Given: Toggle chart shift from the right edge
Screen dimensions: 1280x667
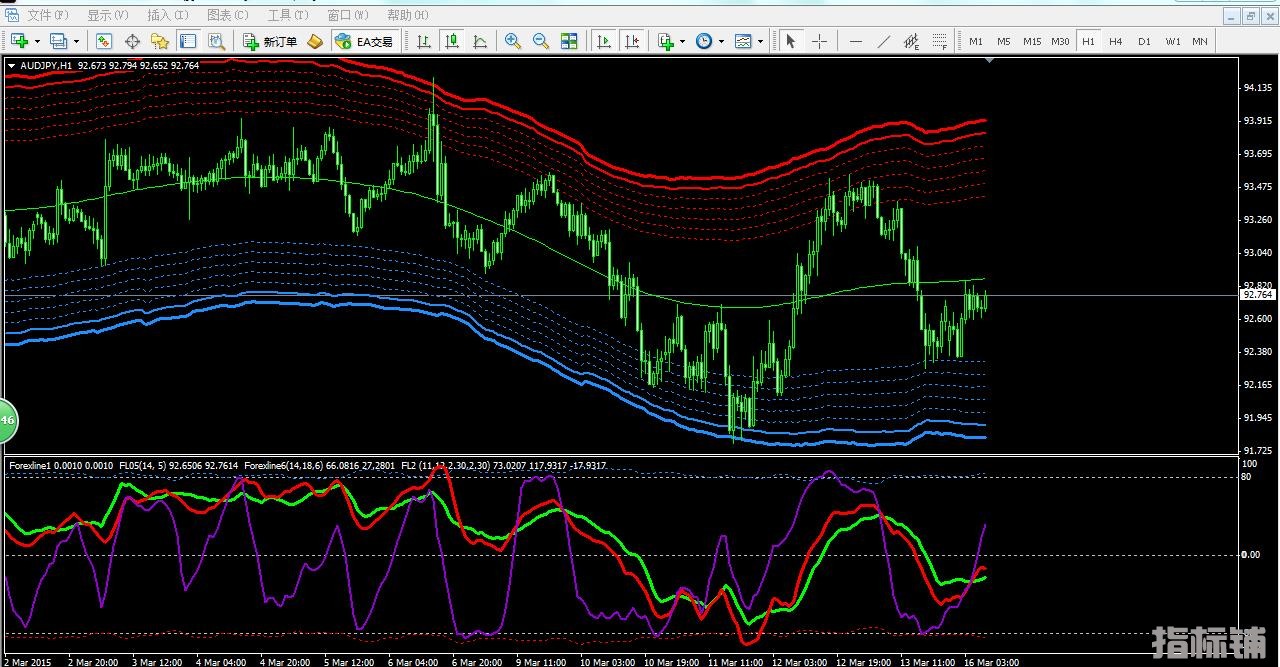Looking at the screenshot, I should (x=632, y=41).
